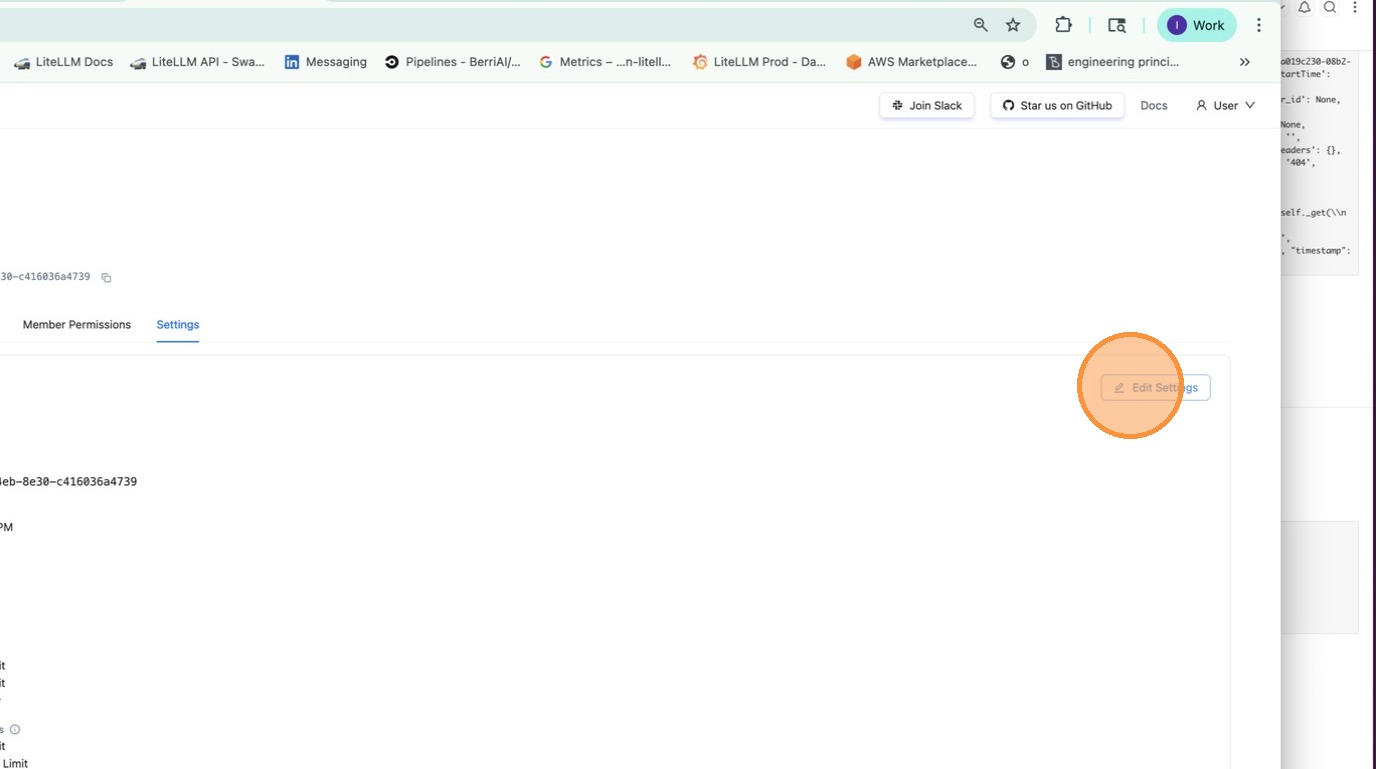1376x769 pixels.
Task: Click the Edit Settings button
Action: coord(1156,388)
